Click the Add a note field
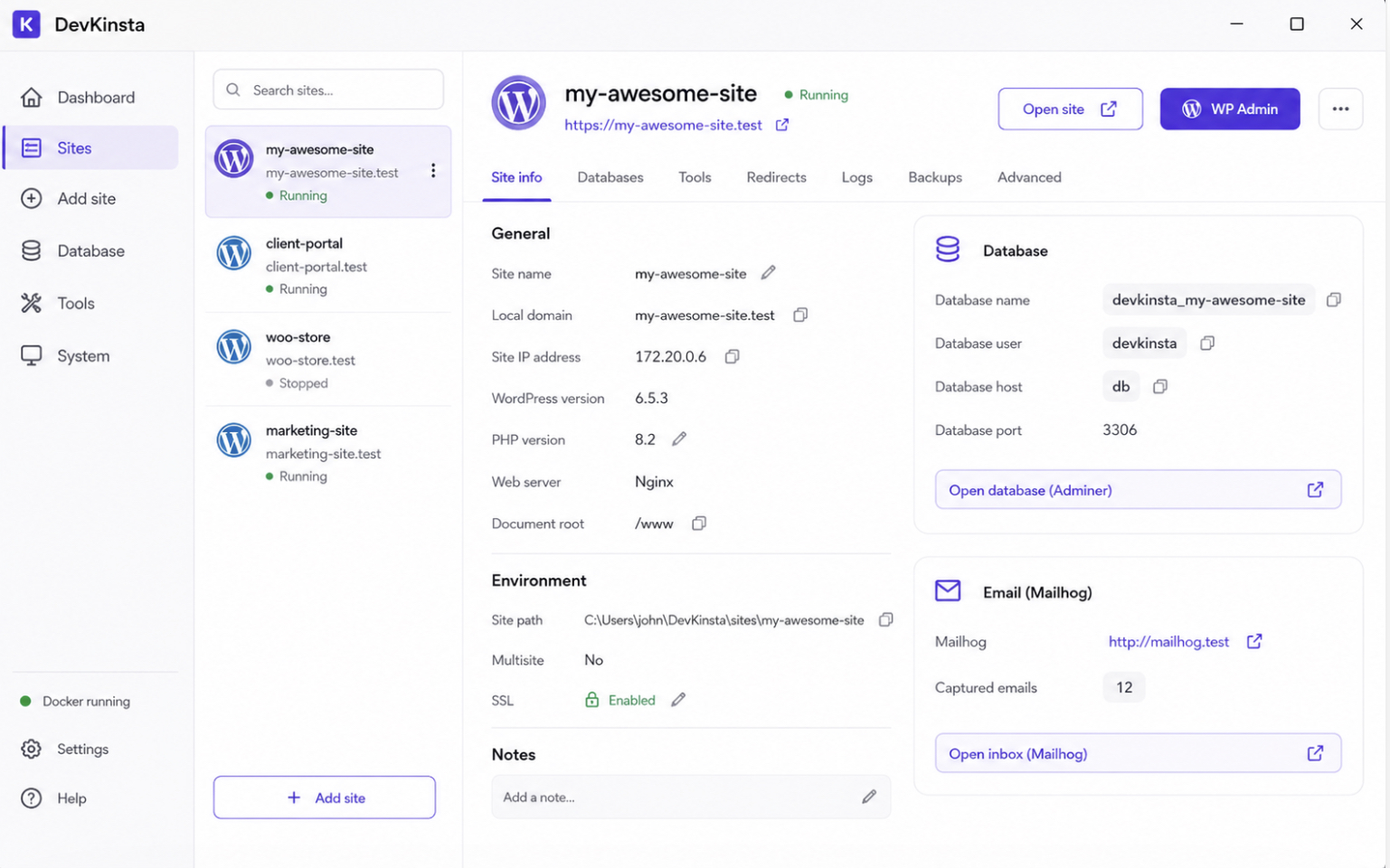1390x868 pixels. (691, 797)
